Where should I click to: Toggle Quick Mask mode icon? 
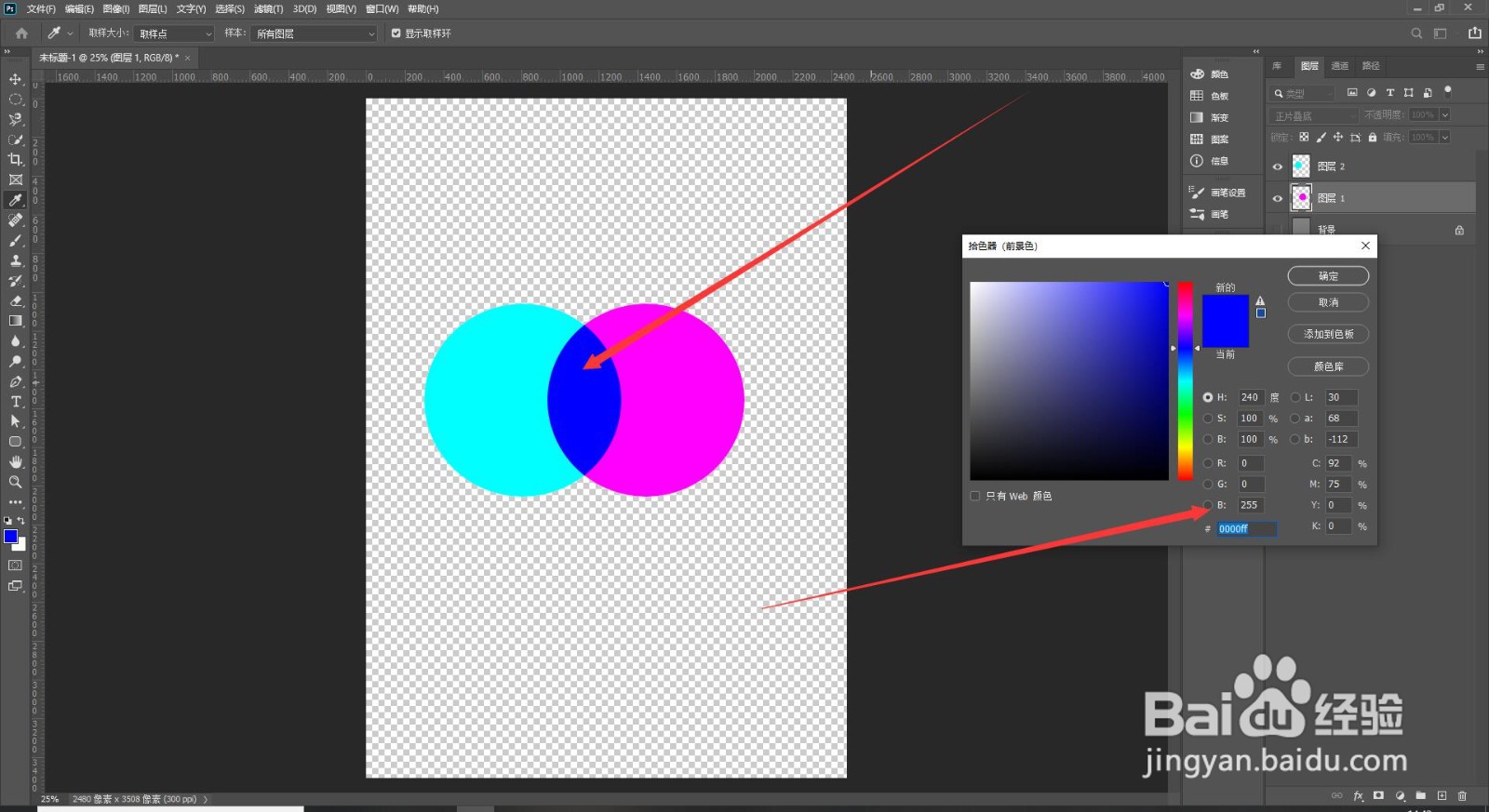pyautogui.click(x=15, y=566)
